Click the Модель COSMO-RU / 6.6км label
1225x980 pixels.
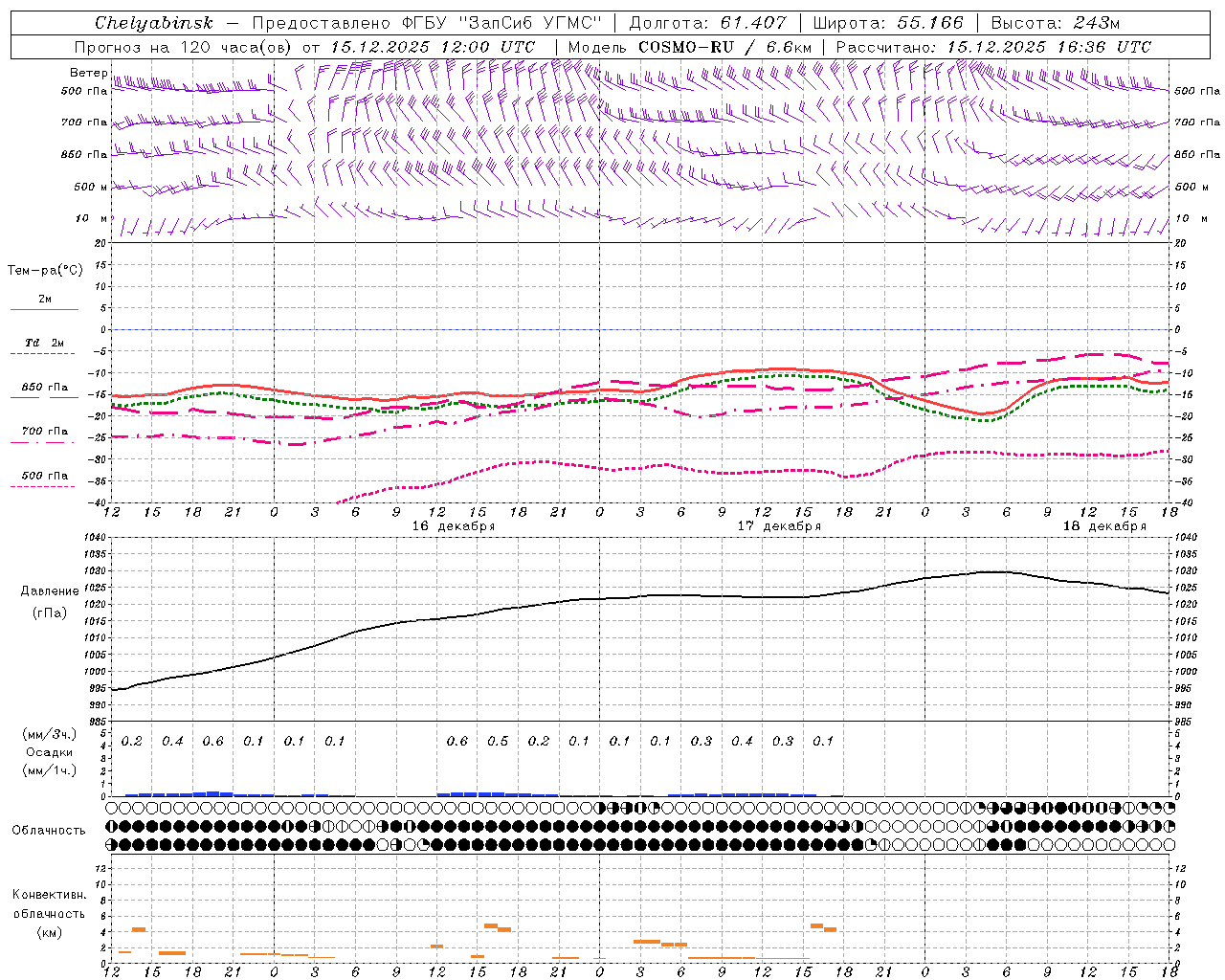tap(689, 47)
